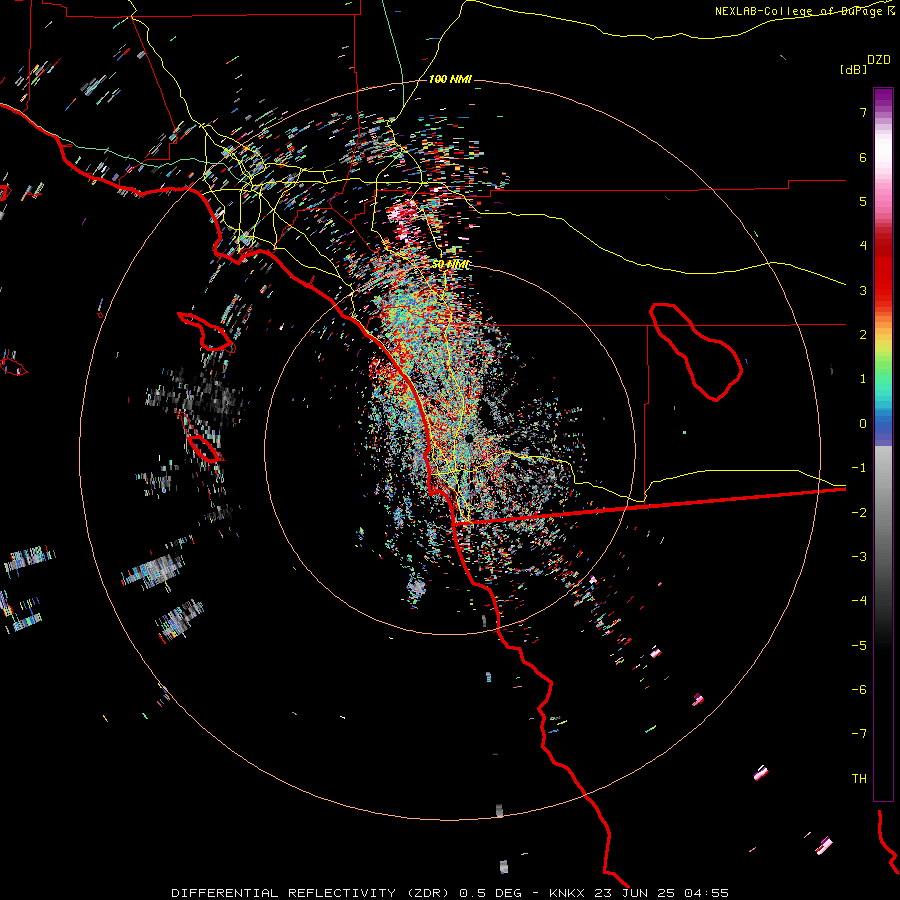Click the scale value -7
Image resolution: width=900 pixels, height=900 pixels.
pyautogui.click(x=859, y=734)
